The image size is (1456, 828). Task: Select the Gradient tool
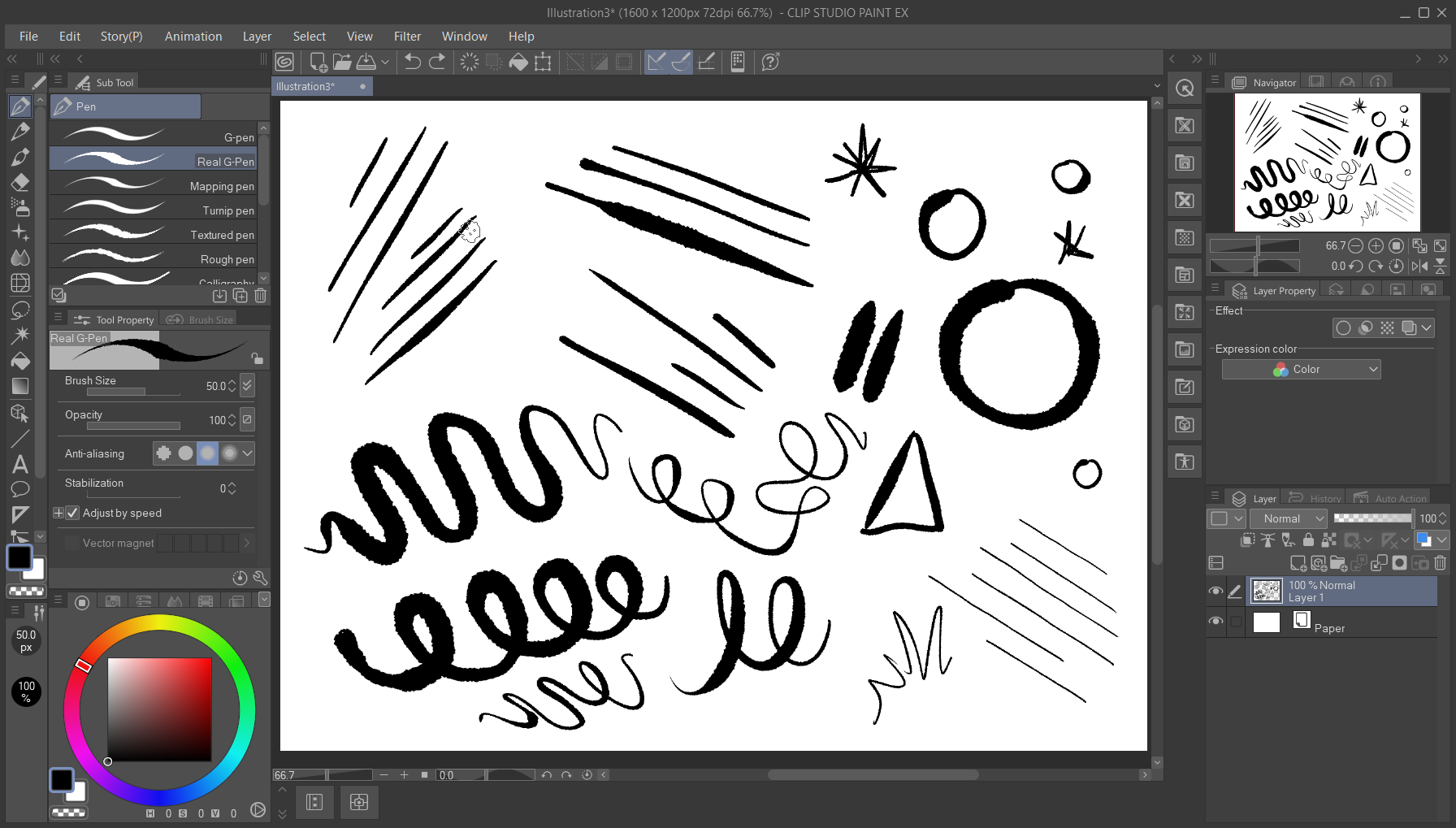(x=20, y=386)
